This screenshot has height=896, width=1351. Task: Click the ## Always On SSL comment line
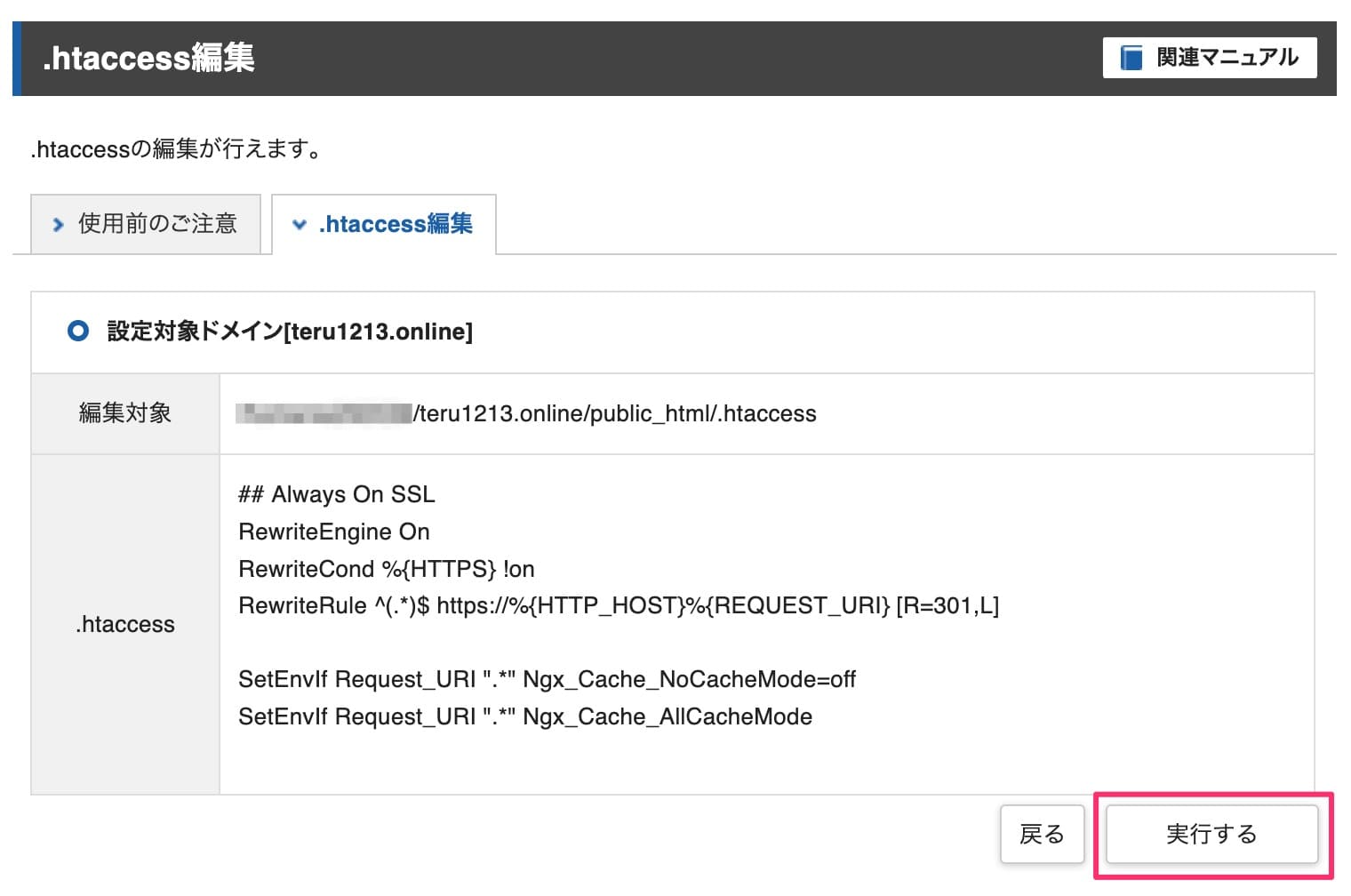(x=336, y=494)
